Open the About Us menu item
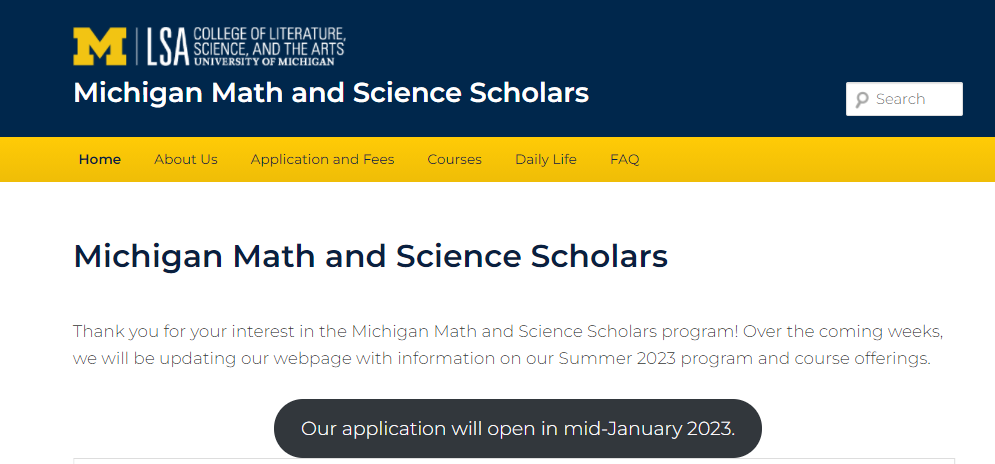995x464 pixels. point(186,159)
